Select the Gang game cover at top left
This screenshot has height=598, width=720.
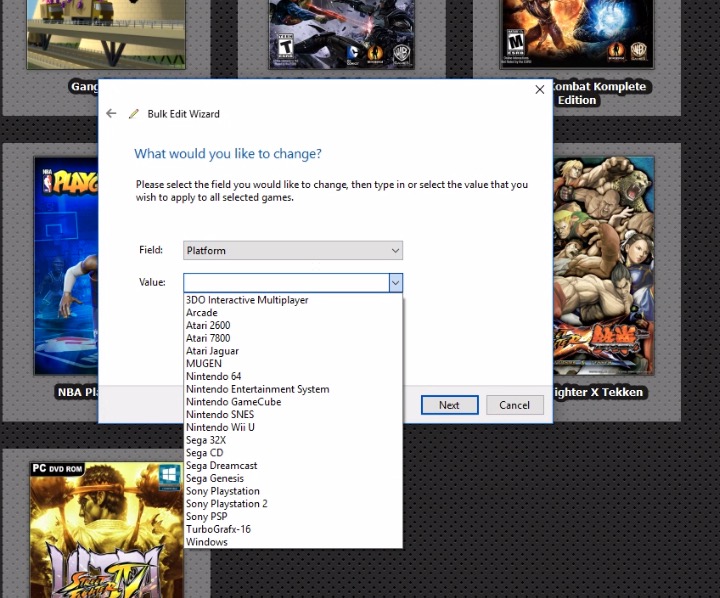click(106, 34)
